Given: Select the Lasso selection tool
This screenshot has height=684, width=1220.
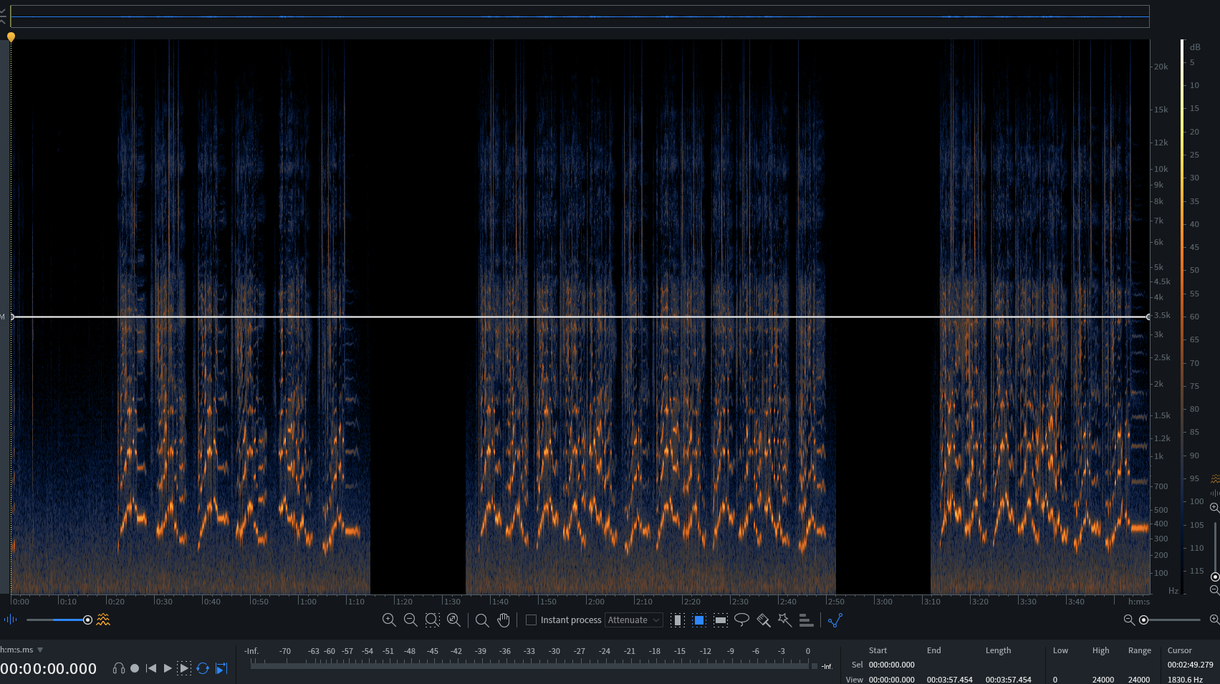Looking at the screenshot, I should click(x=742, y=620).
